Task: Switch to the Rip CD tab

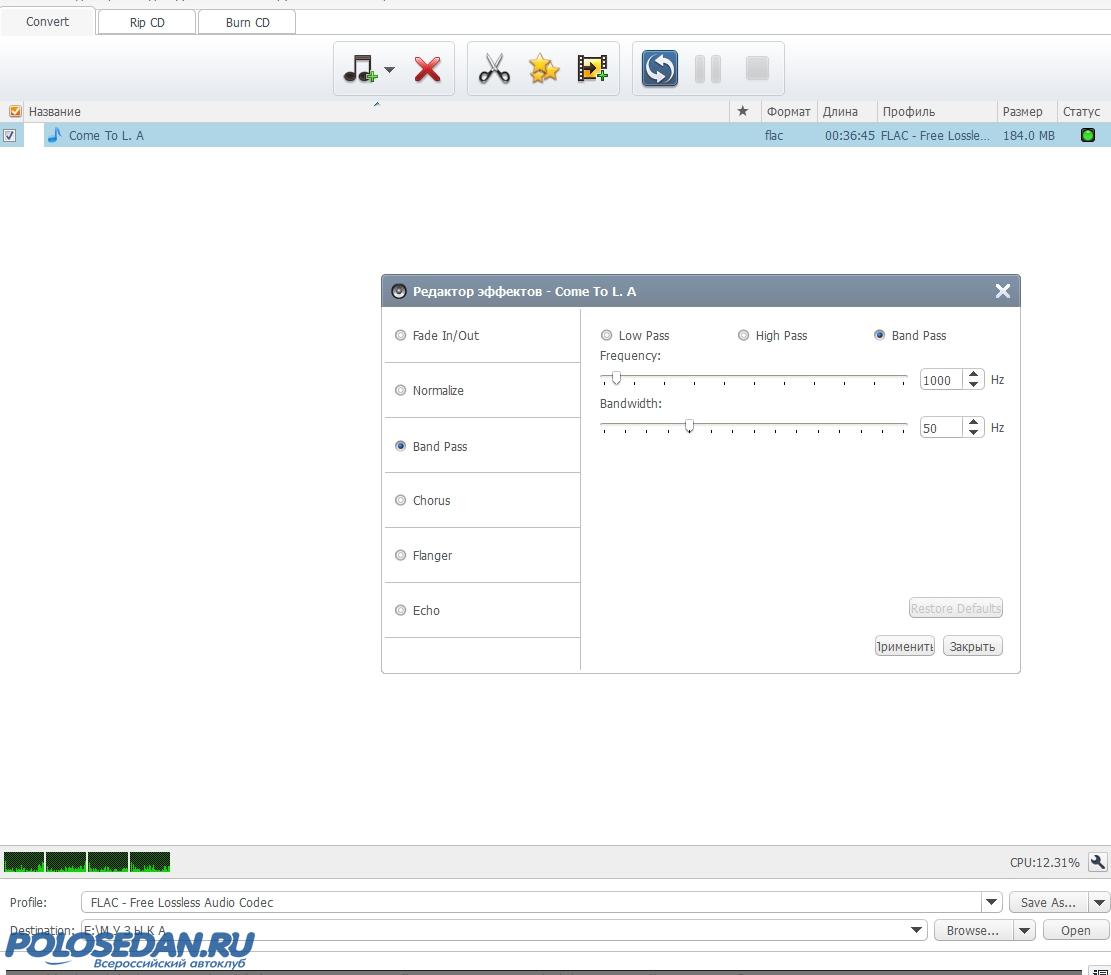Action: point(147,22)
